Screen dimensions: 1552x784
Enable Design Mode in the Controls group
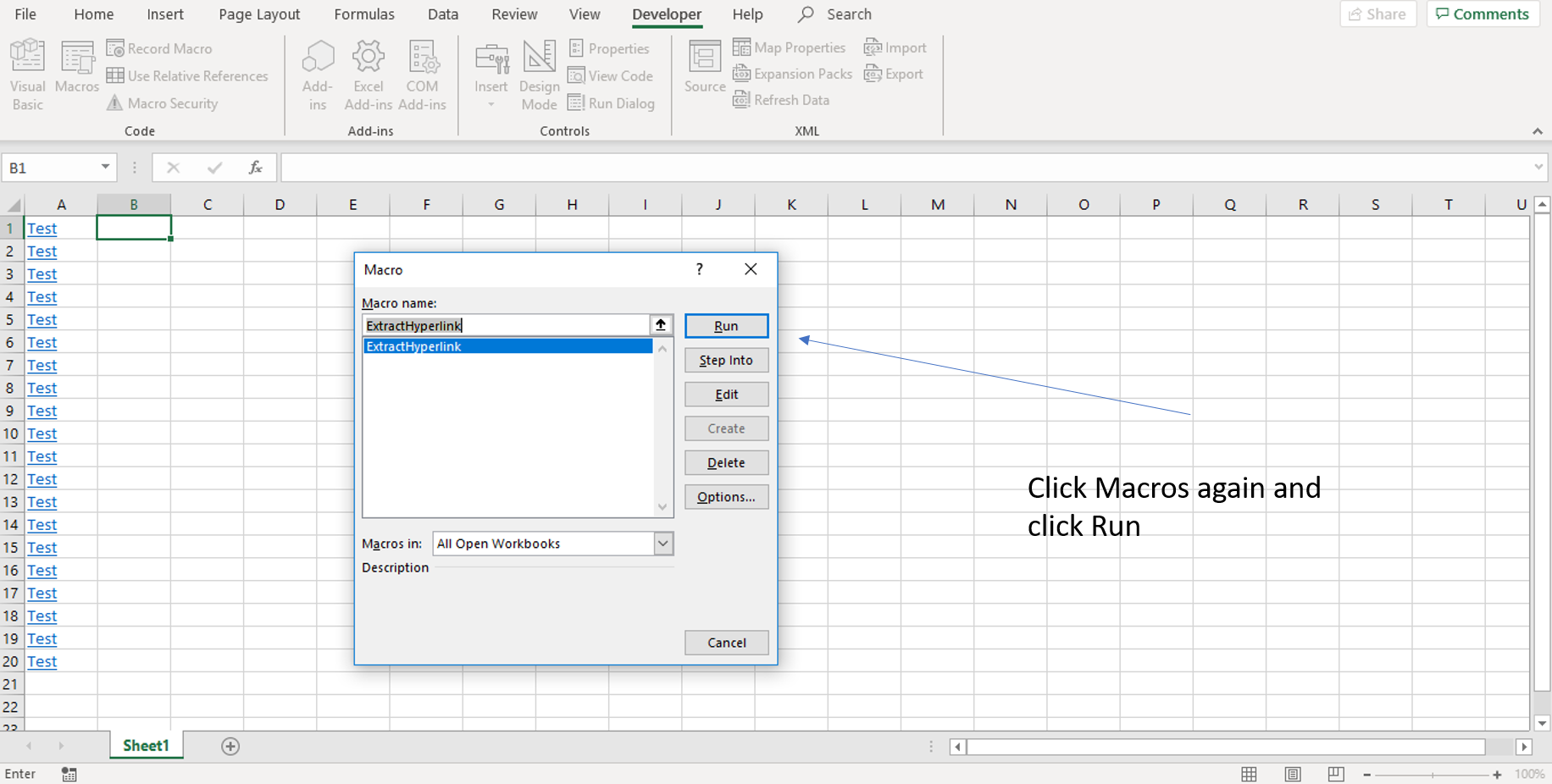539,75
